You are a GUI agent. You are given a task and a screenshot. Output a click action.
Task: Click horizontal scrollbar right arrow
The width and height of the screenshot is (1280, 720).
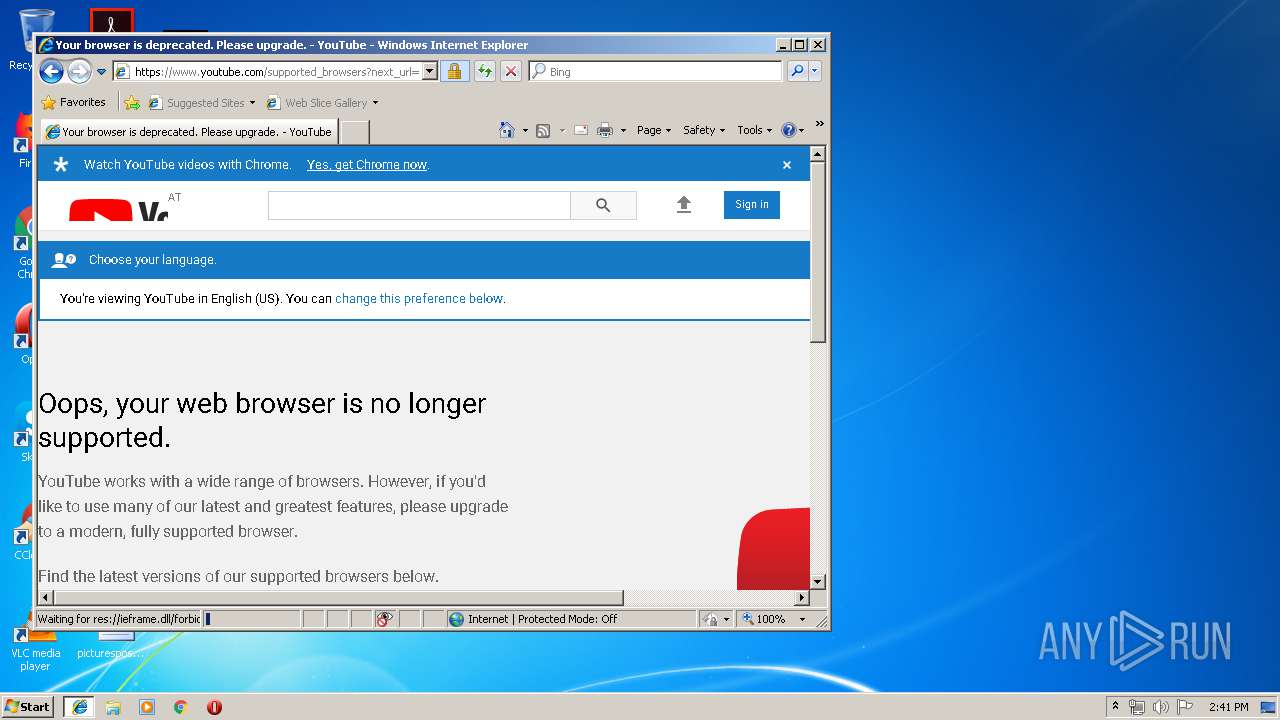click(x=801, y=598)
